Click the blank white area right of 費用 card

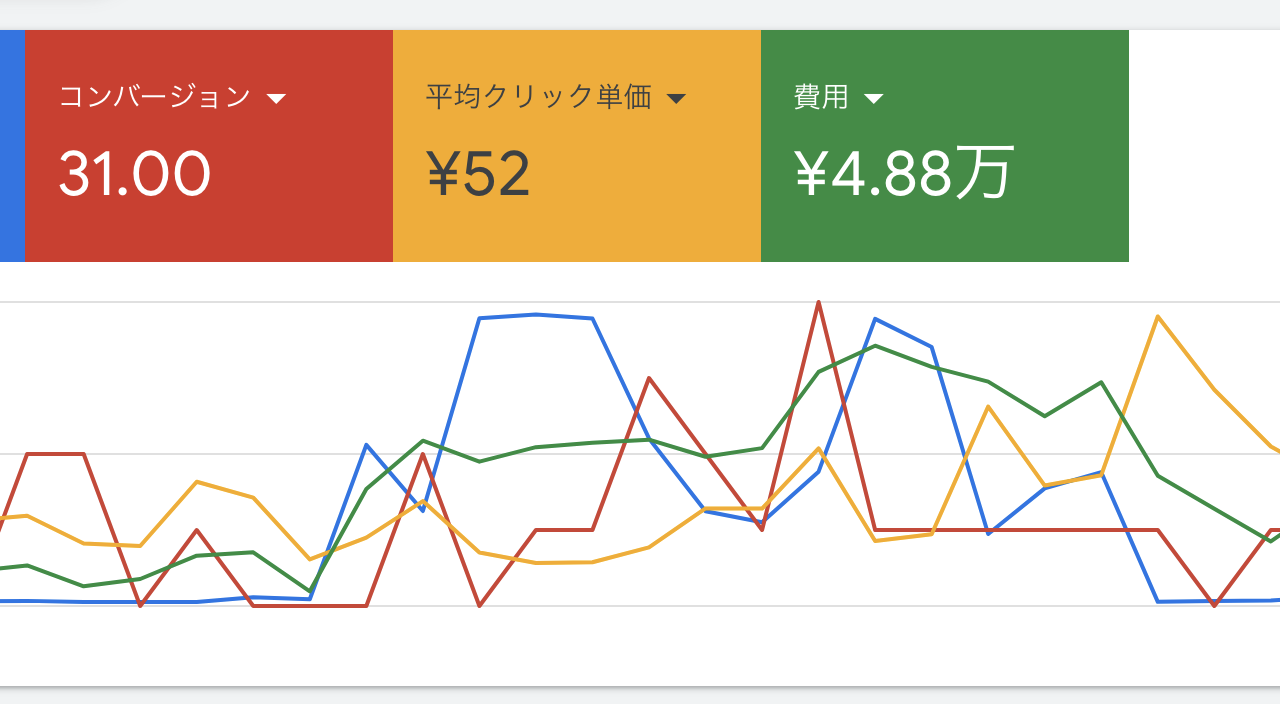(1204, 146)
